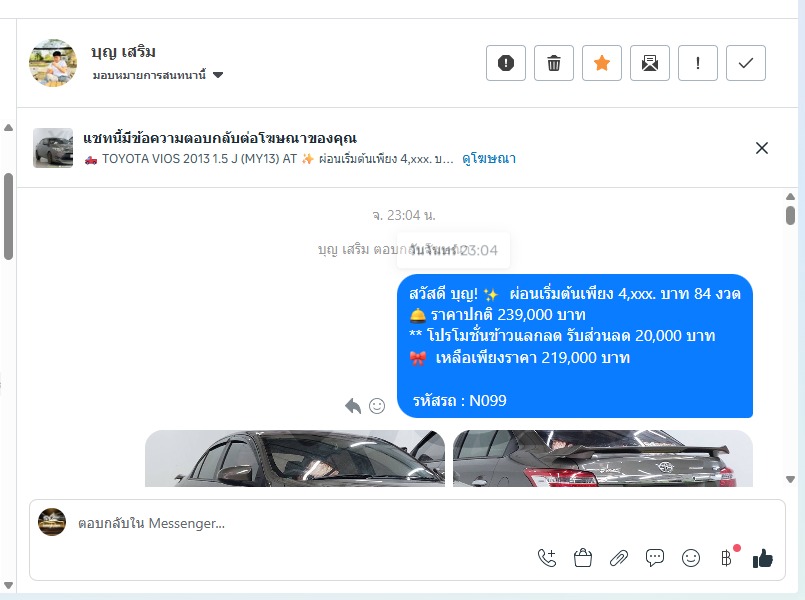
Task: Open the emoji picker in composer
Action: tap(691, 558)
